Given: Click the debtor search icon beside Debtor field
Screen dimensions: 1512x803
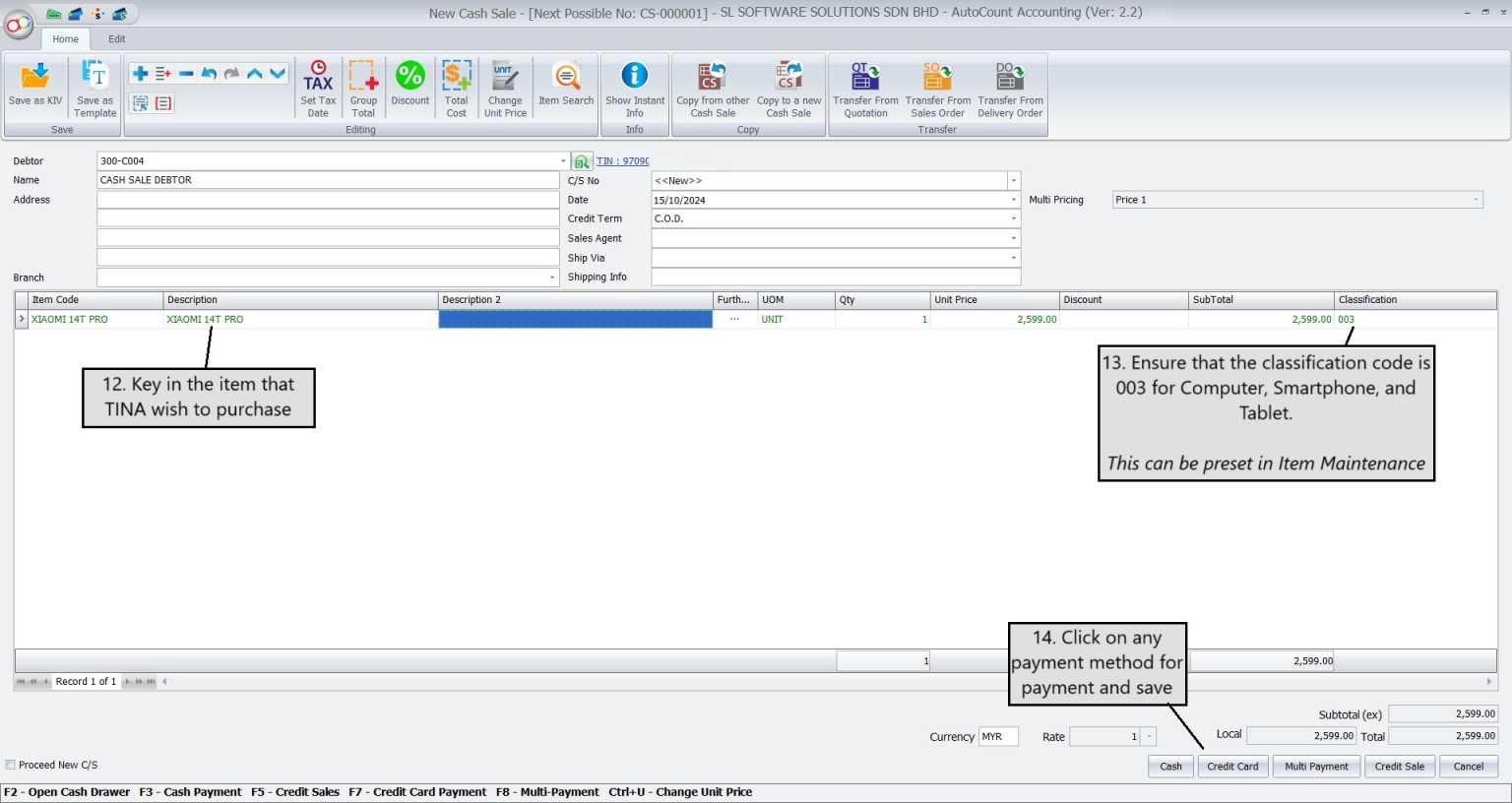Looking at the screenshot, I should (582, 161).
